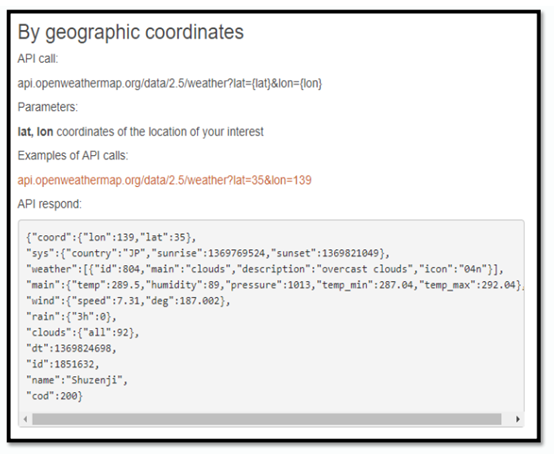Click the JSON line starting with "weather"

pyautogui.click(x=265, y=269)
